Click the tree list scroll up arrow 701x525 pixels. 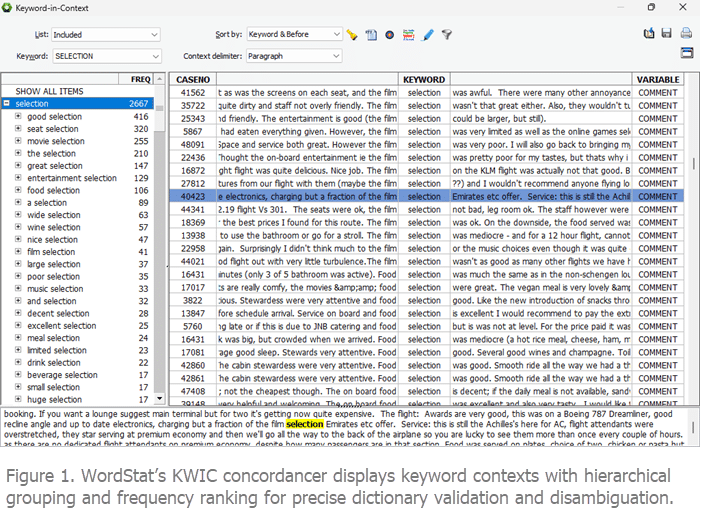[x=159, y=79]
